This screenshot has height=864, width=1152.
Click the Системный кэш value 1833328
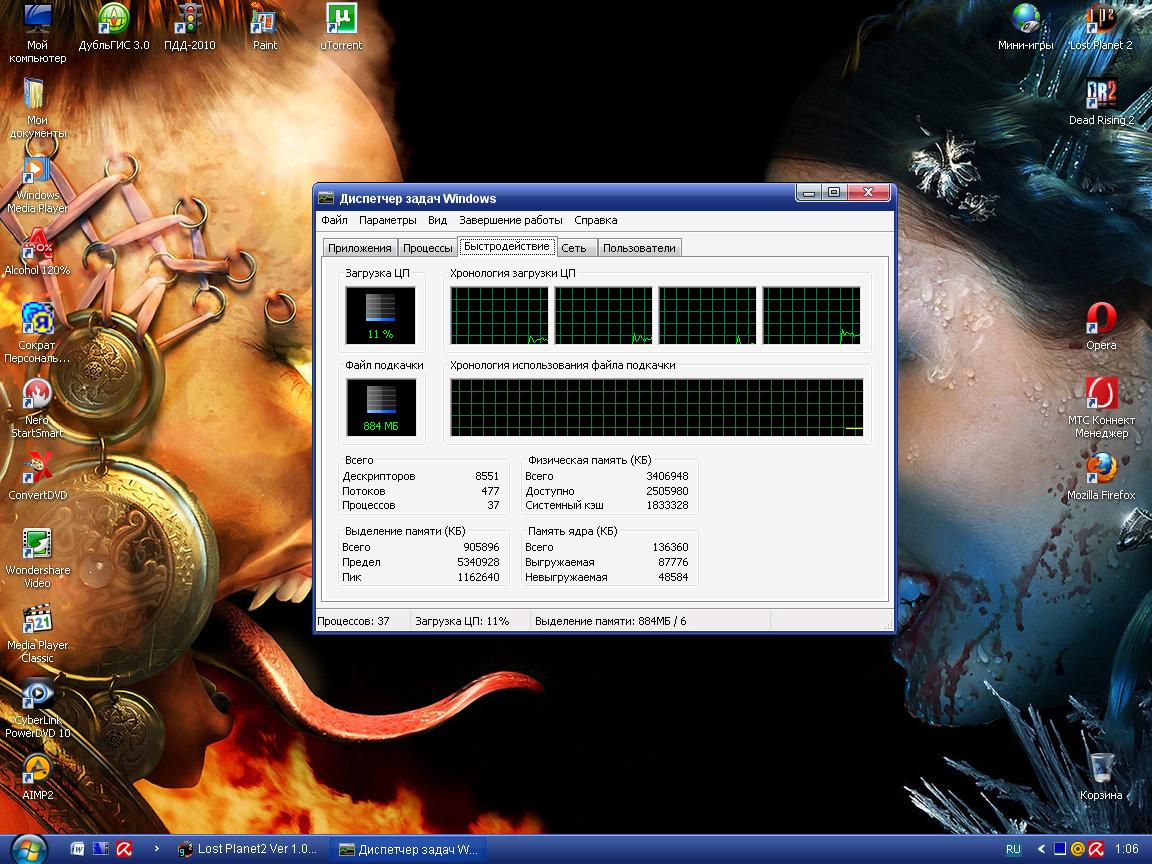(667, 505)
